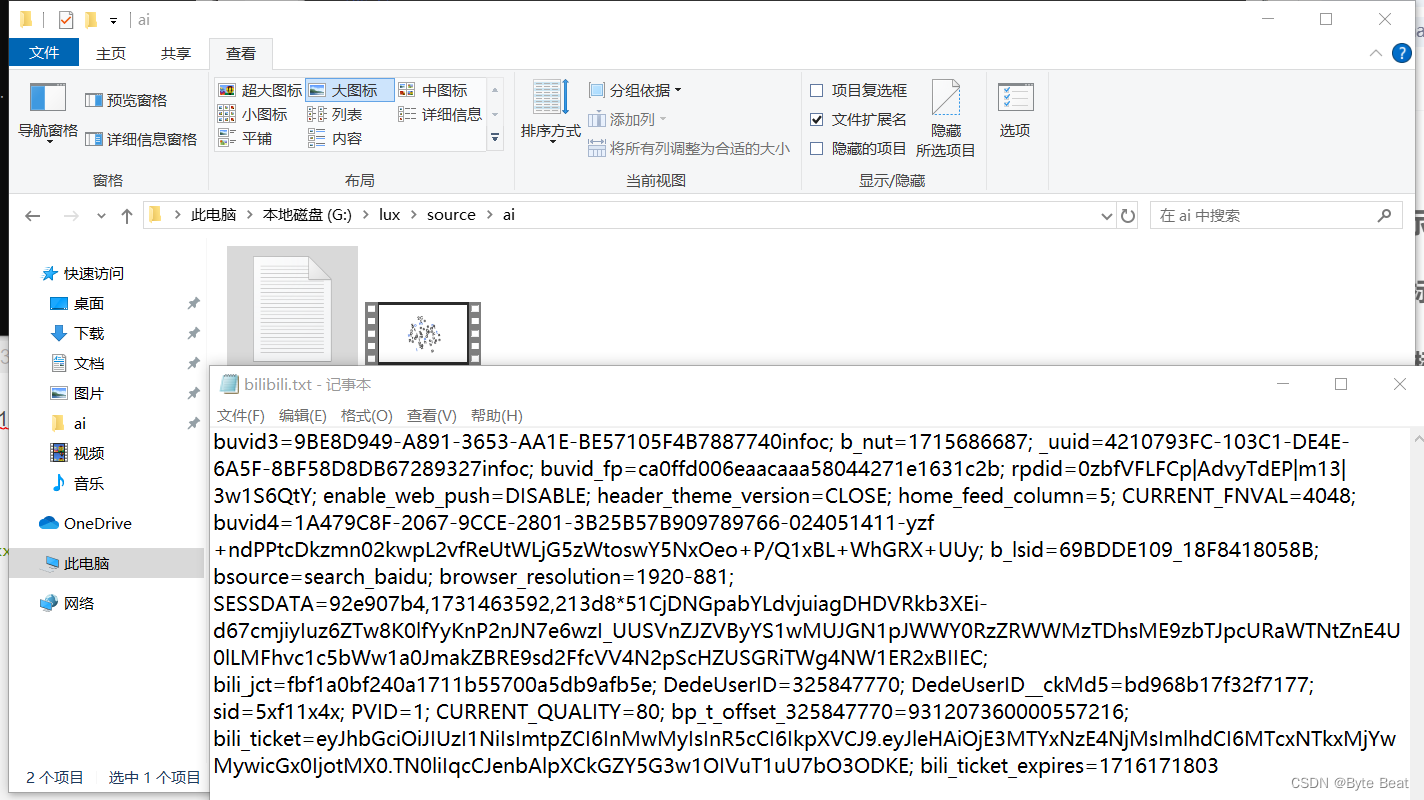
Task: Switch to the 主页 home tab
Action: coord(111,53)
